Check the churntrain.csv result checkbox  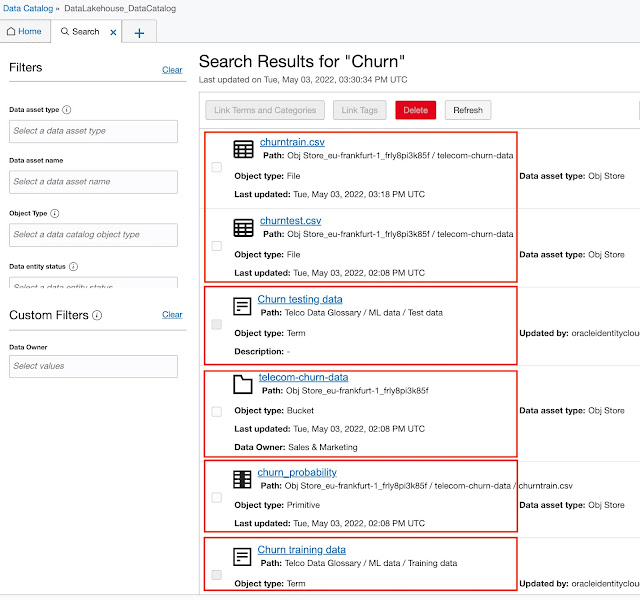click(x=217, y=167)
